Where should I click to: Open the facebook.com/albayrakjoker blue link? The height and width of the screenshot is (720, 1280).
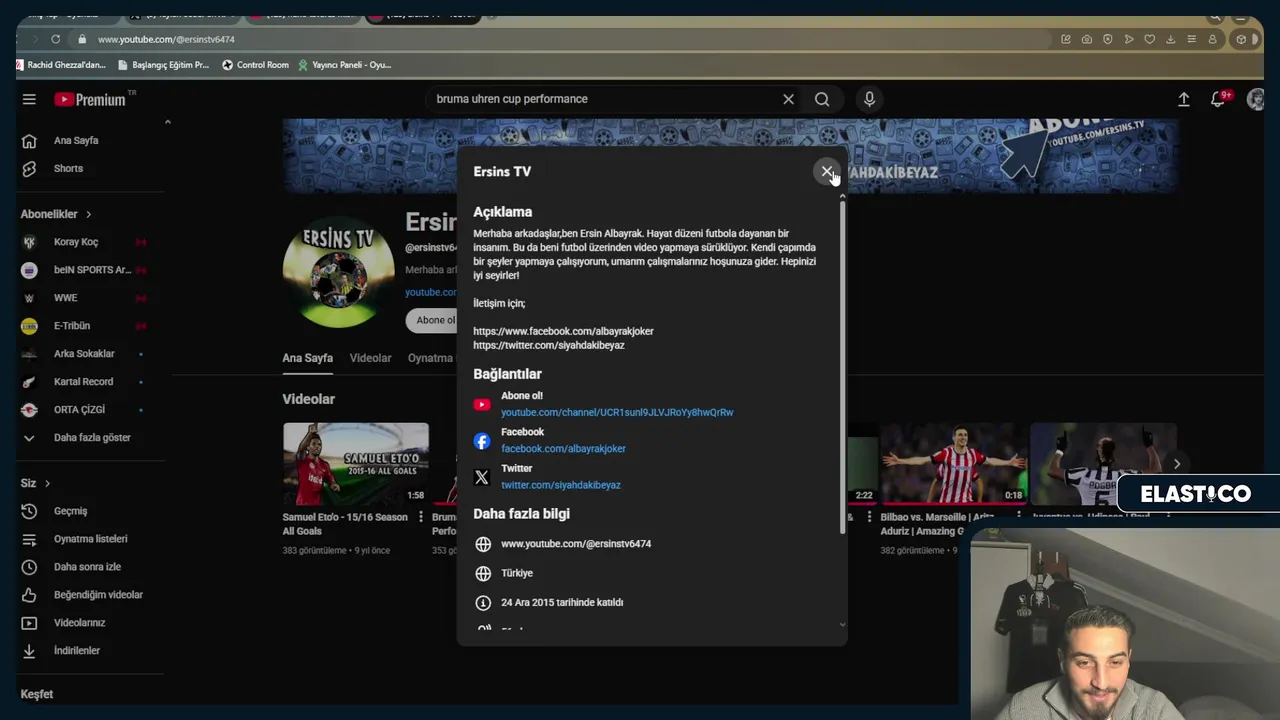point(563,449)
